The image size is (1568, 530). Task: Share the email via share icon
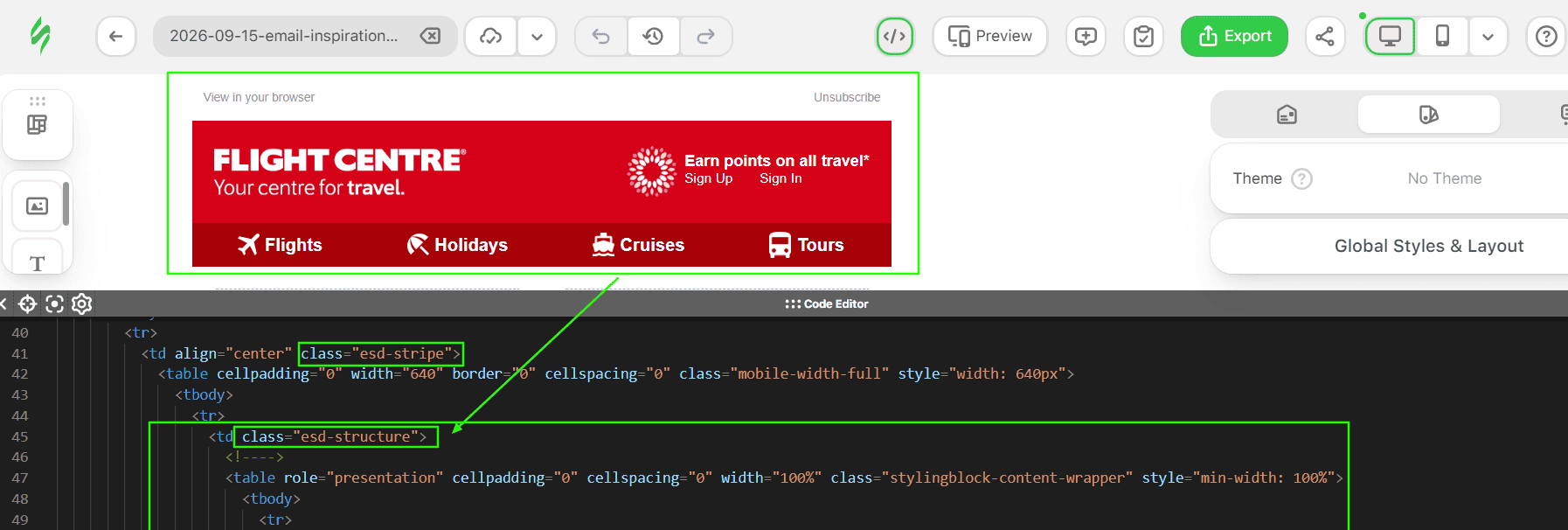[1325, 36]
